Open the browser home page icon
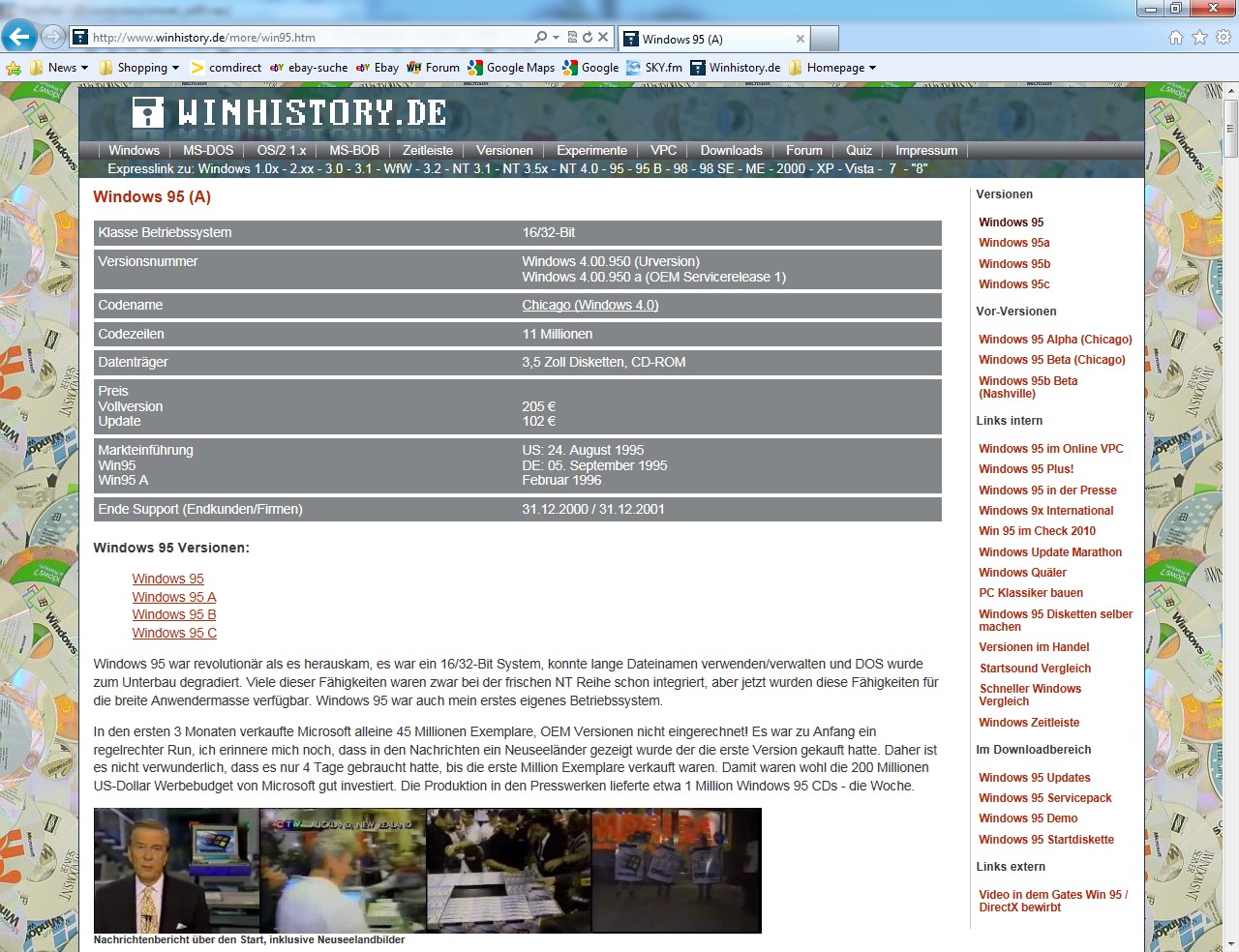Image resolution: width=1239 pixels, height=952 pixels. [1176, 37]
